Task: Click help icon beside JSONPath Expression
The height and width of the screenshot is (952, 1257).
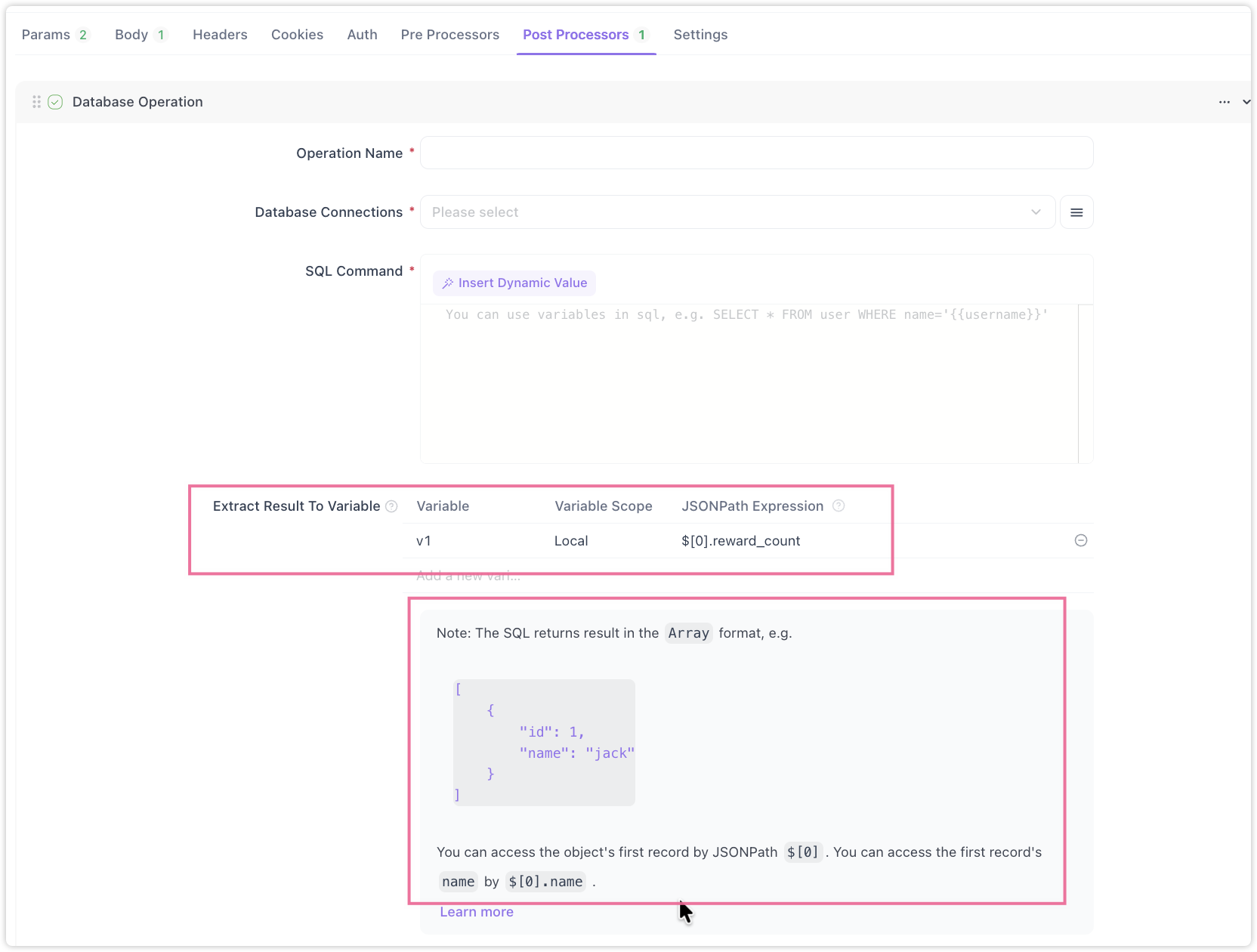Action: (x=839, y=506)
